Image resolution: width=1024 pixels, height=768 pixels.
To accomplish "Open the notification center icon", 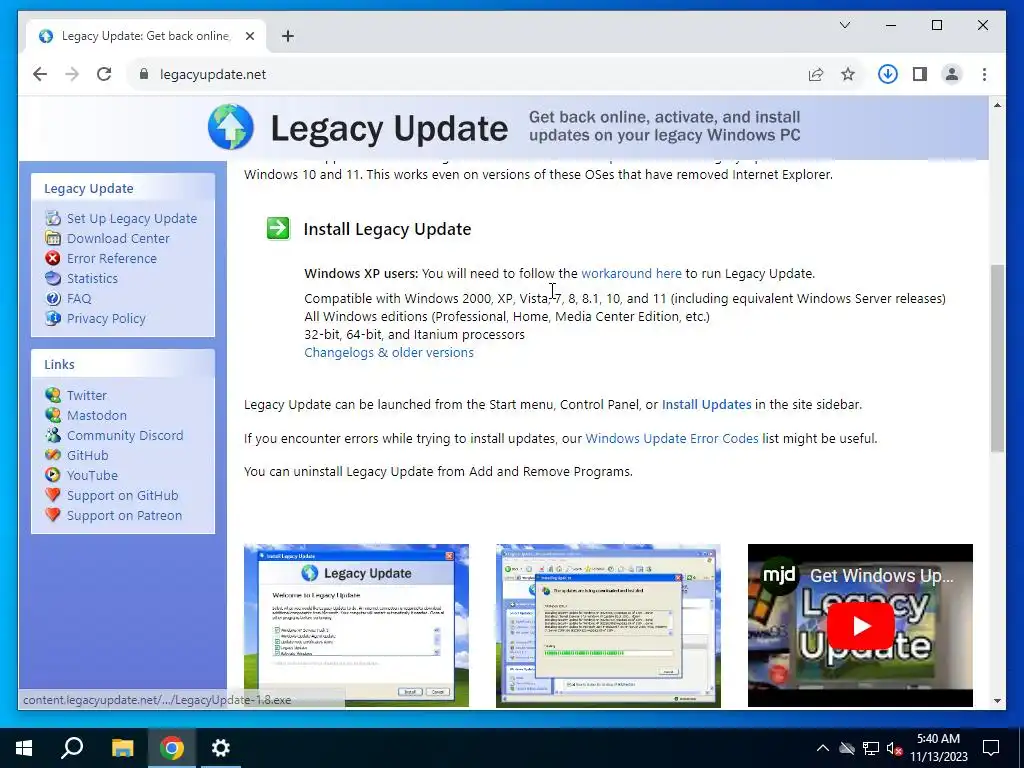I will (991, 748).
